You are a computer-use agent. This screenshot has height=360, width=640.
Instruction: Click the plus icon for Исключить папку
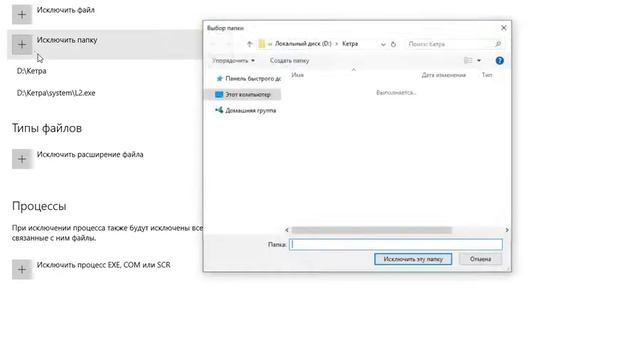point(22,44)
